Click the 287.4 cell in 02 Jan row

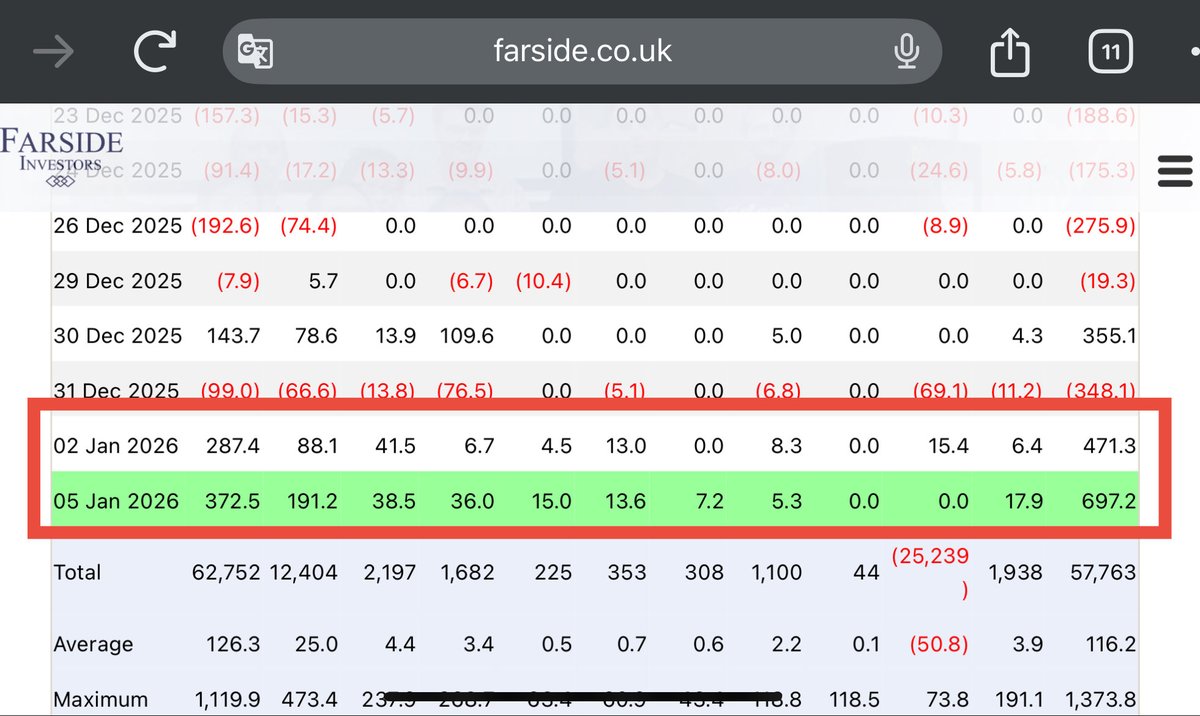233,445
